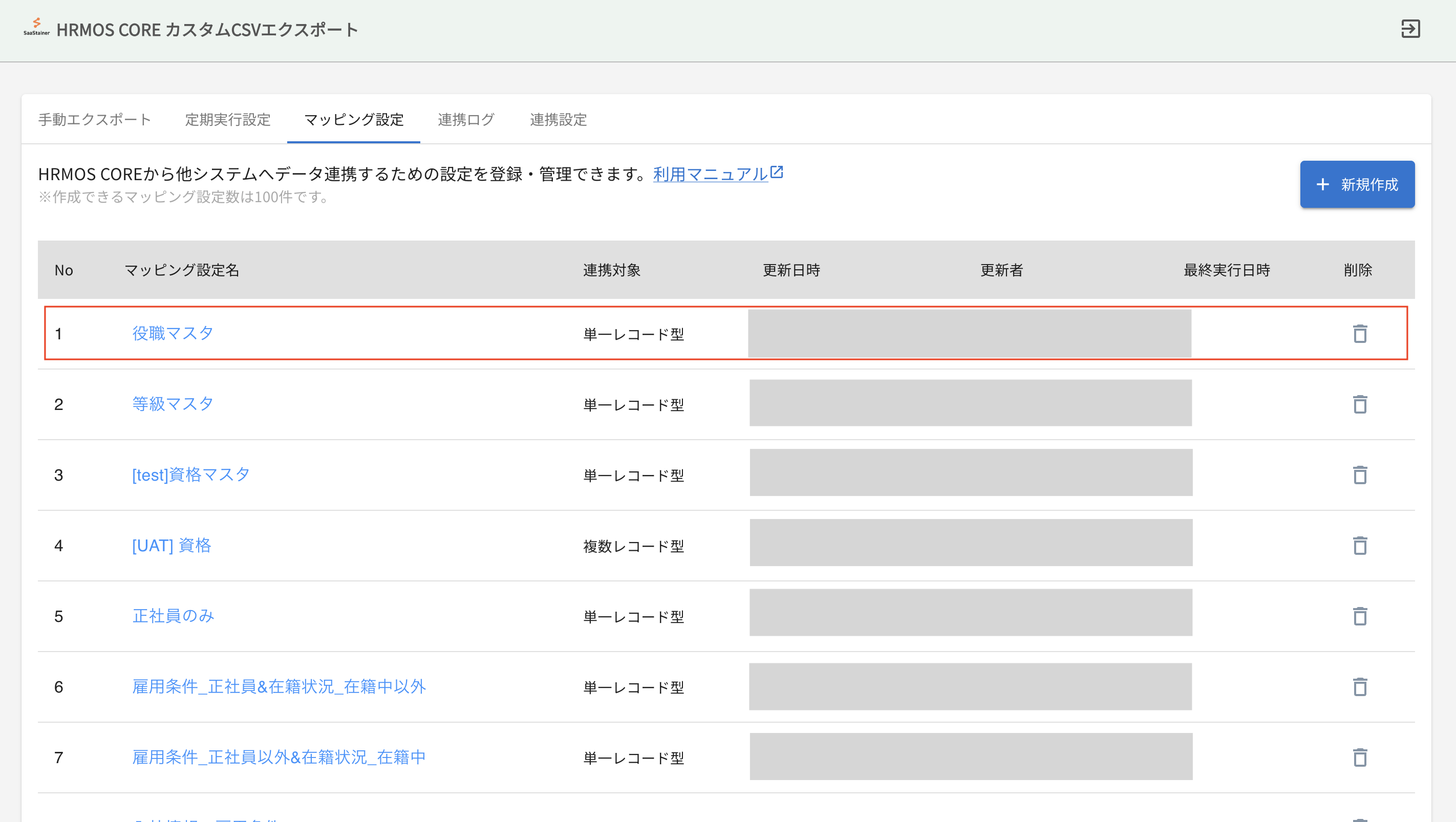The width and height of the screenshot is (1456, 822).
Task: Delete the 正社員のみ mapping
Action: tap(1360, 616)
